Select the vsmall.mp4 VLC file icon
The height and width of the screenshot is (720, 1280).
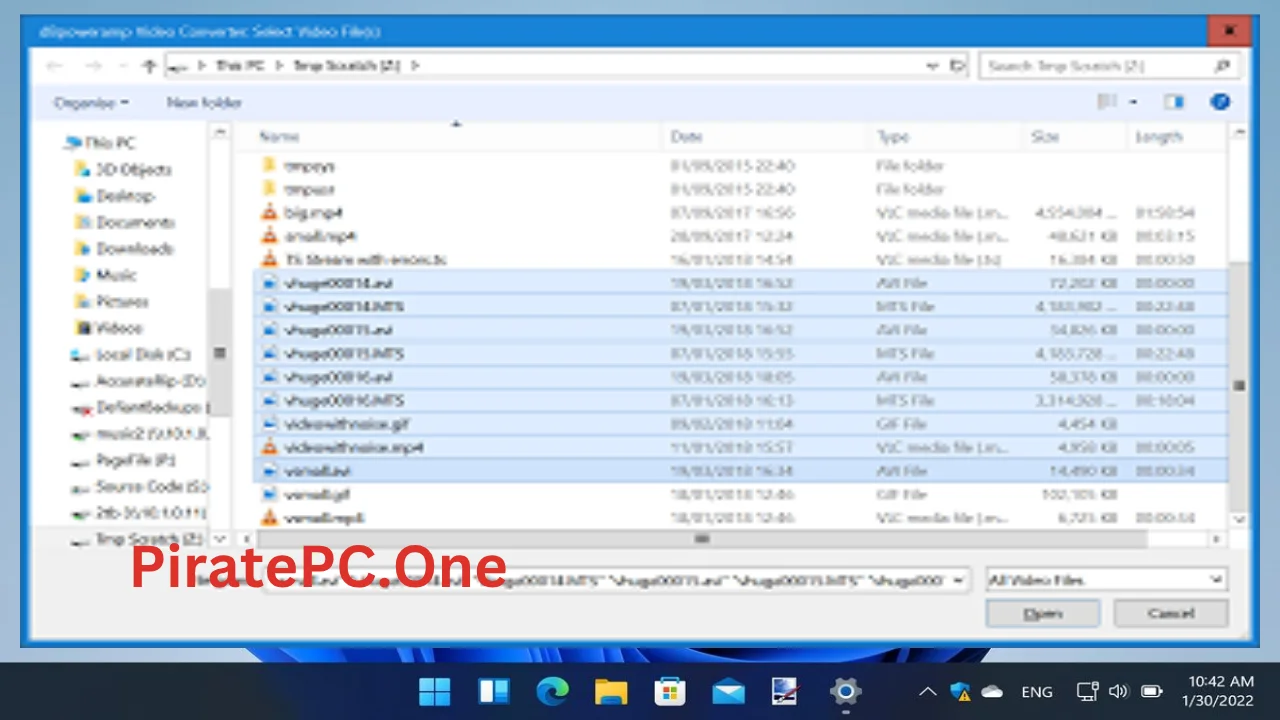(x=268, y=518)
